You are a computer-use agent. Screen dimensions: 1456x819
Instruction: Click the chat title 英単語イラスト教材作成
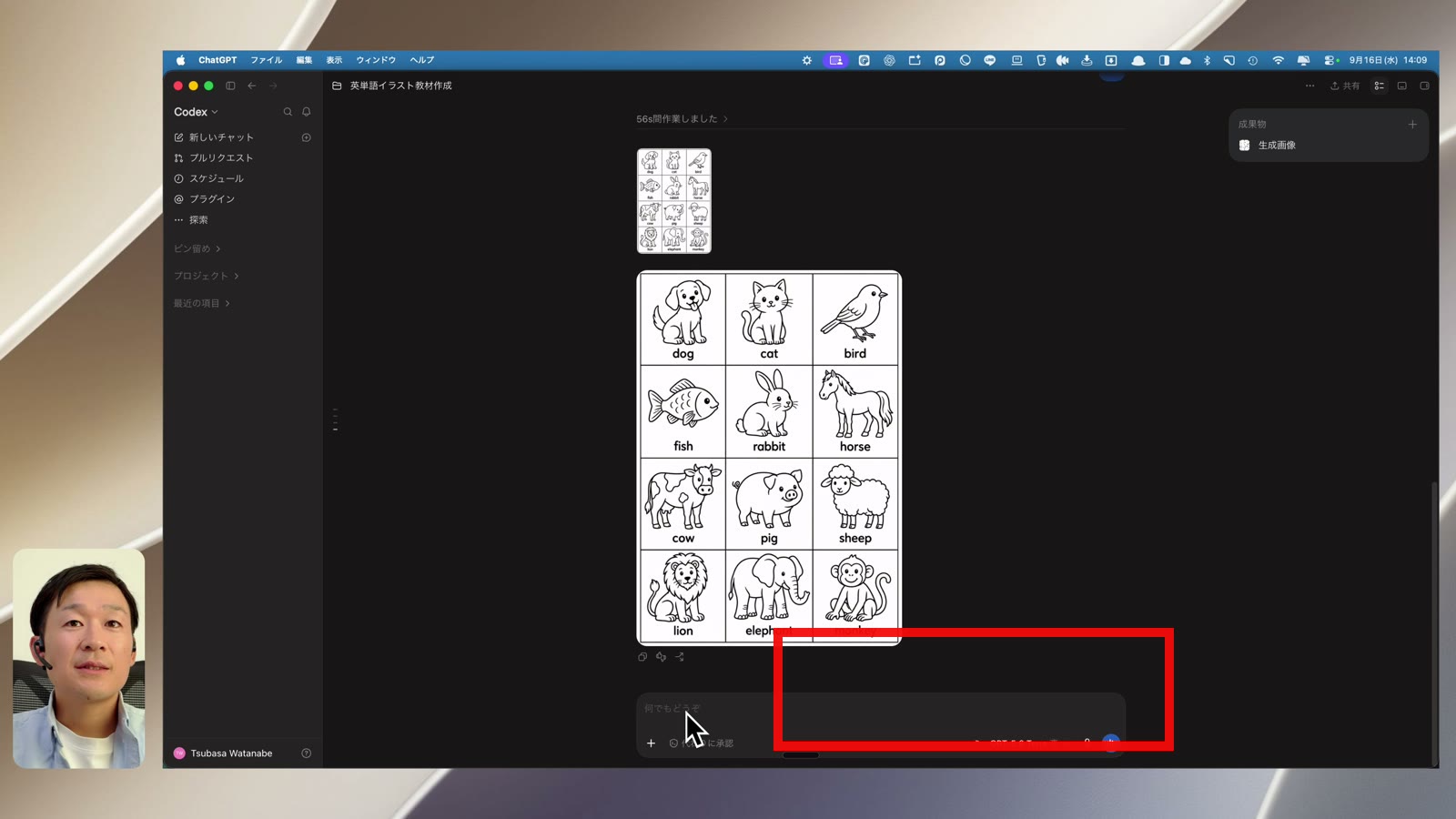coord(400,86)
